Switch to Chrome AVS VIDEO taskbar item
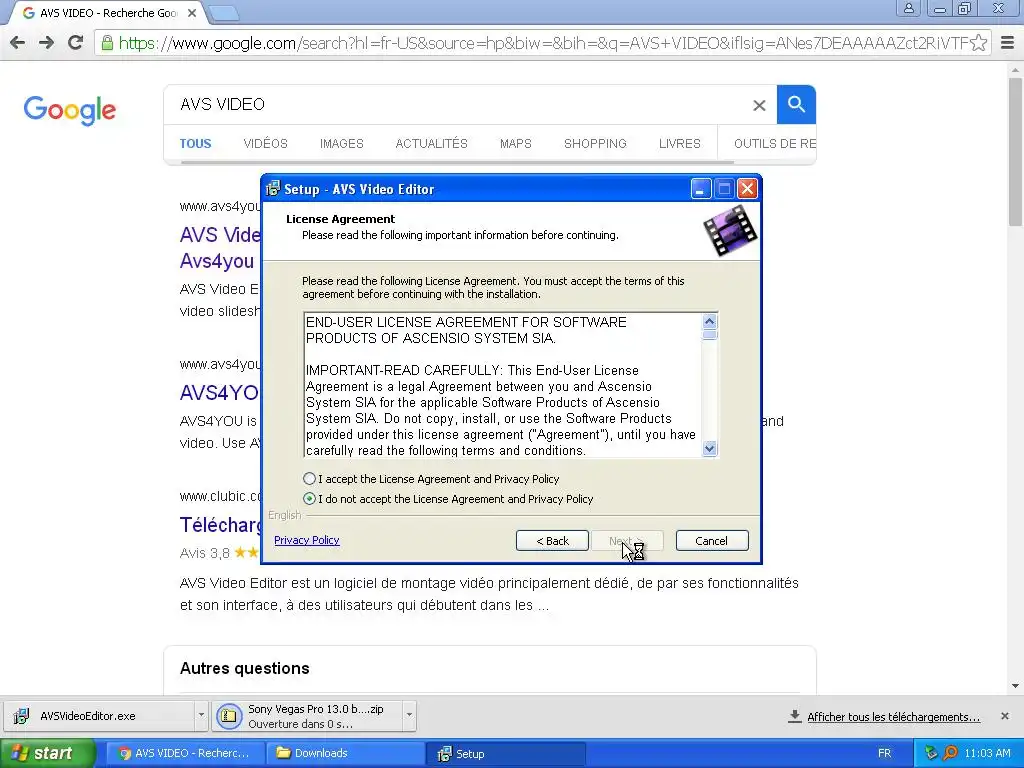The width and height of the screenshot is (1024, 768). pos(185,753)
